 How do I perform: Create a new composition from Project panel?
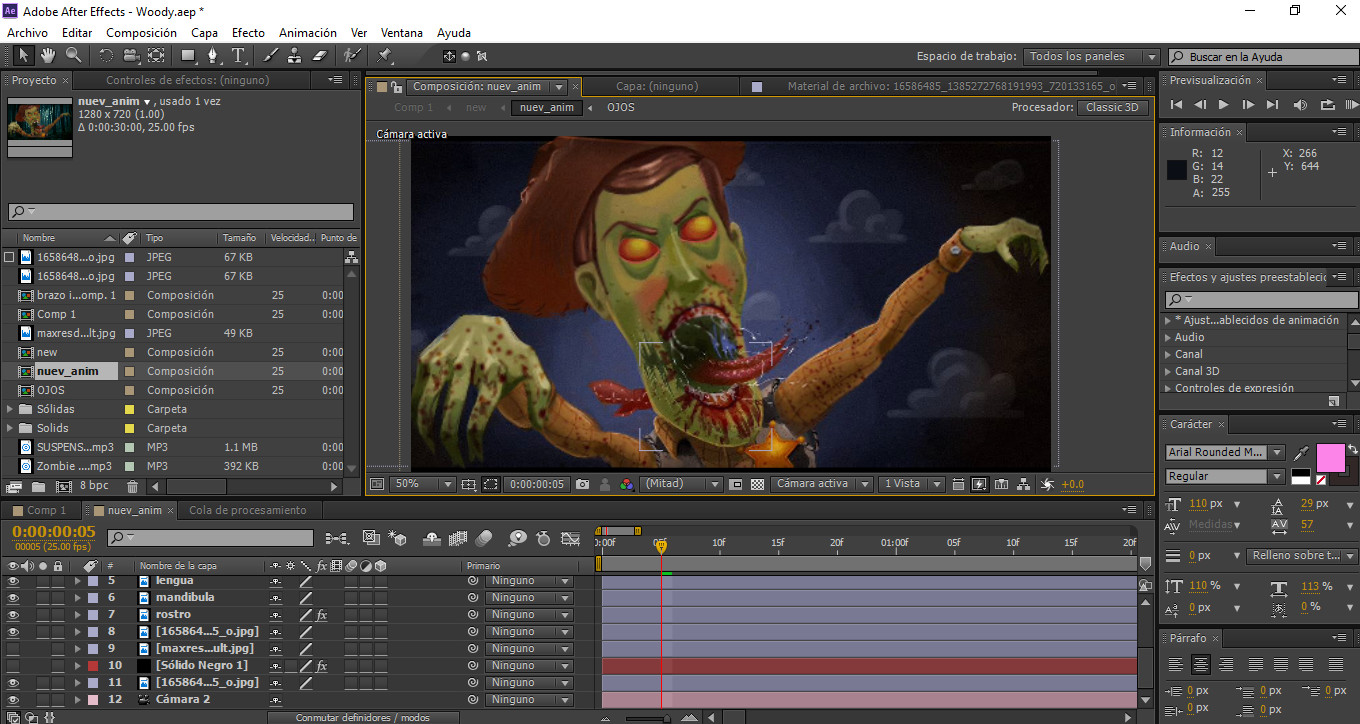click(x=64, y=487)
